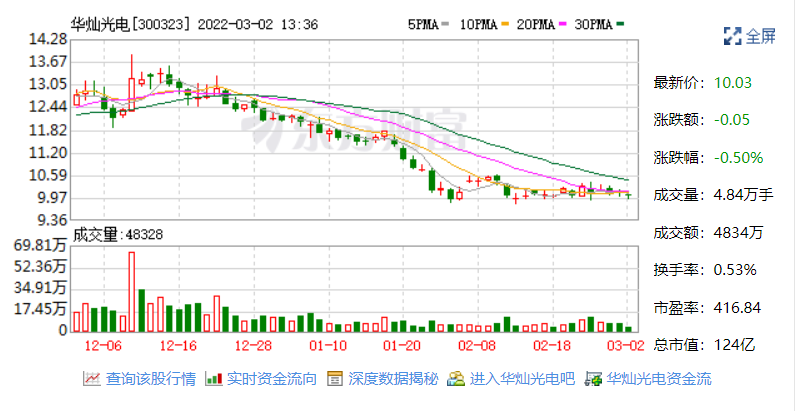Click the 12-28 date axis label
Image resolution: width=795 pixels, height=411 pixels.
pos(254,346)
